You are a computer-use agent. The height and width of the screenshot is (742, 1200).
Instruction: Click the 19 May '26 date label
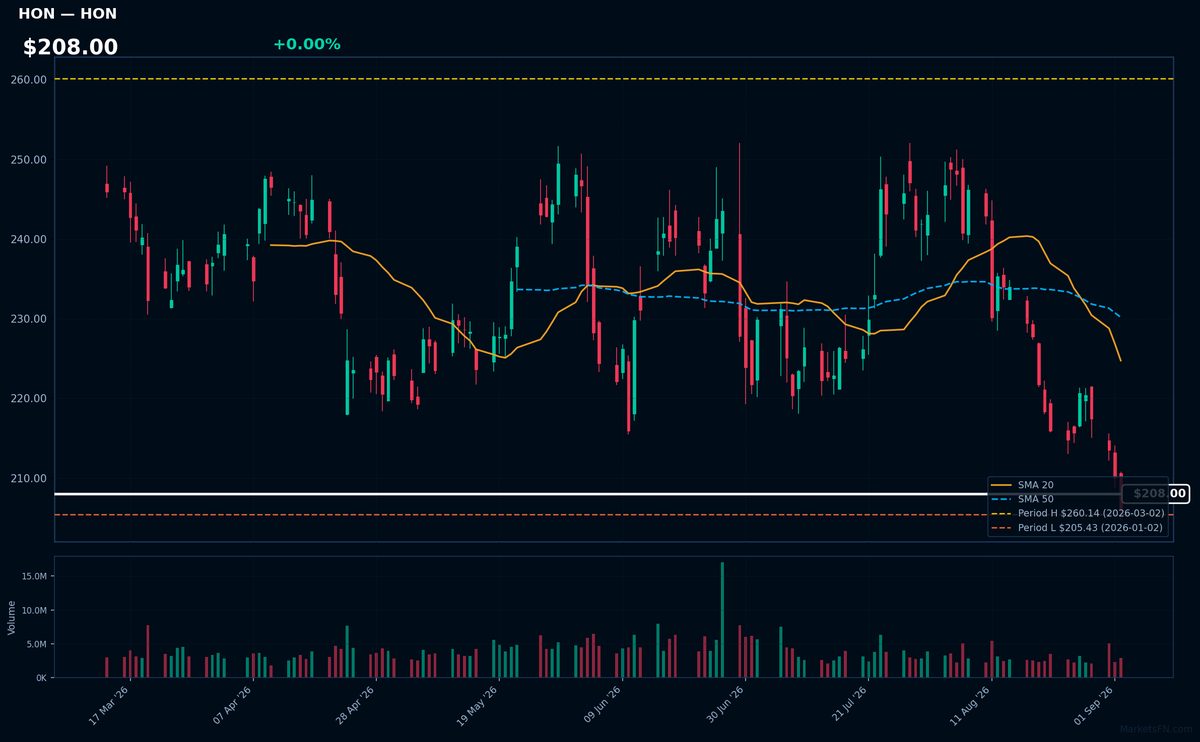click(479, 705)
